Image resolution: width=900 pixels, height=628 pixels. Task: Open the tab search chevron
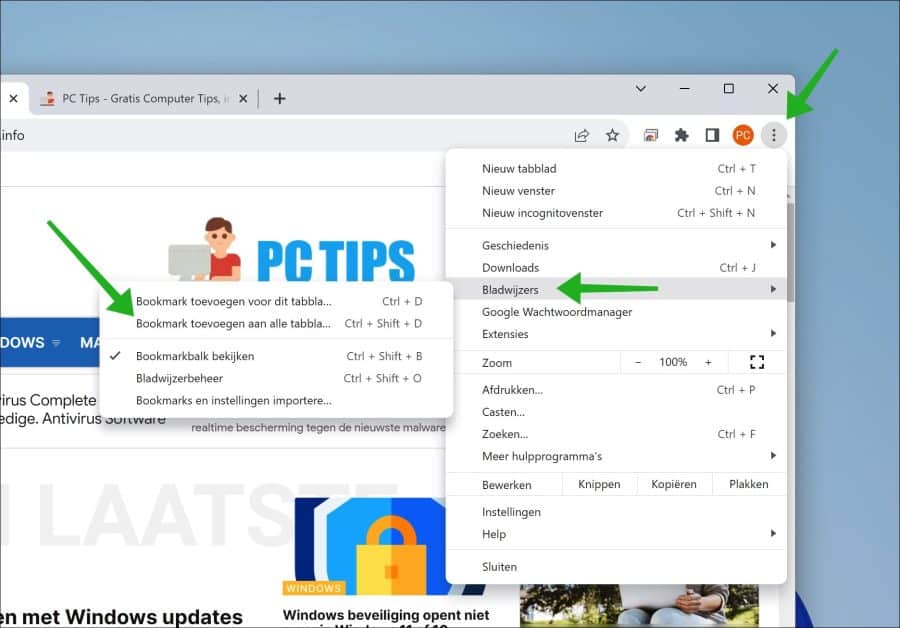(x=641, y=89)
